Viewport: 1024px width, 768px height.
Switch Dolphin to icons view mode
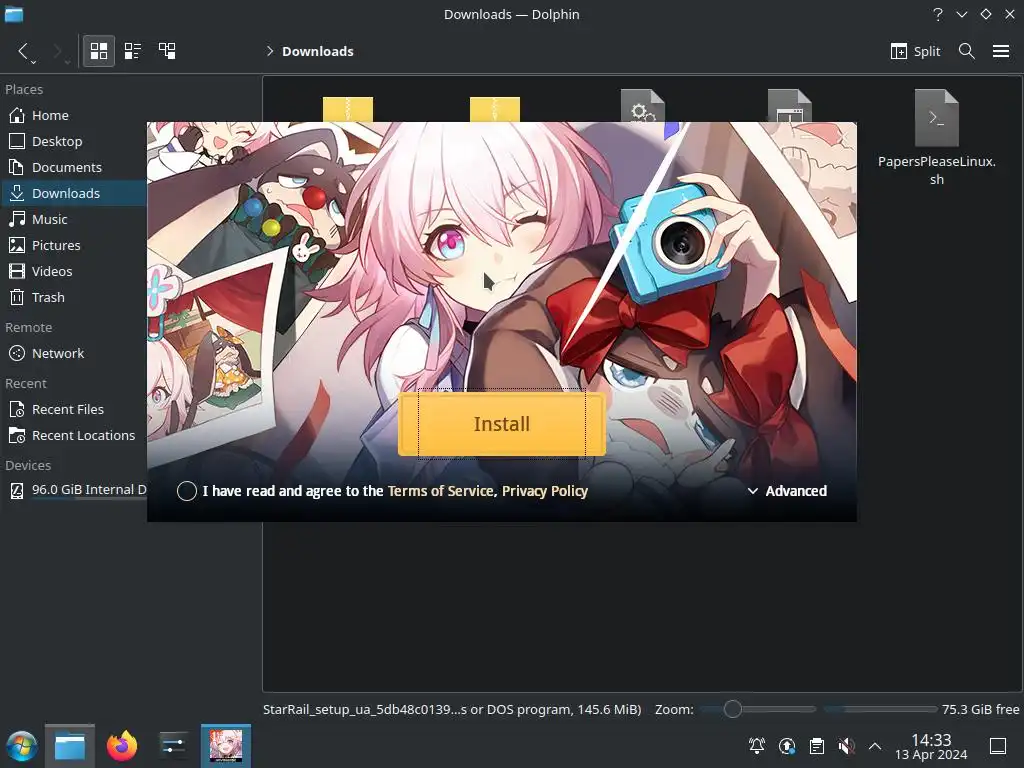click(99, 51)
